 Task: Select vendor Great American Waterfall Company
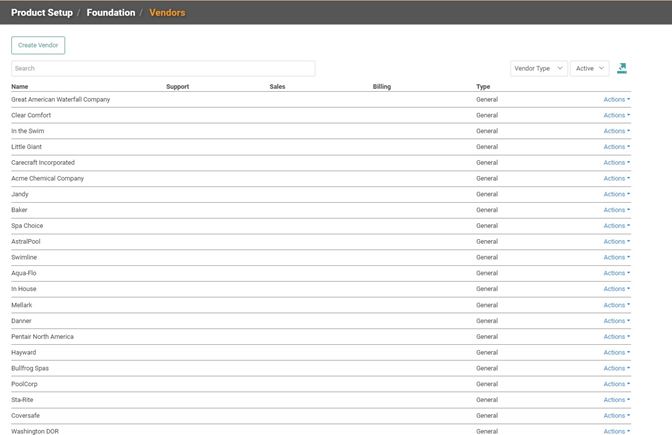click(60, 99)
